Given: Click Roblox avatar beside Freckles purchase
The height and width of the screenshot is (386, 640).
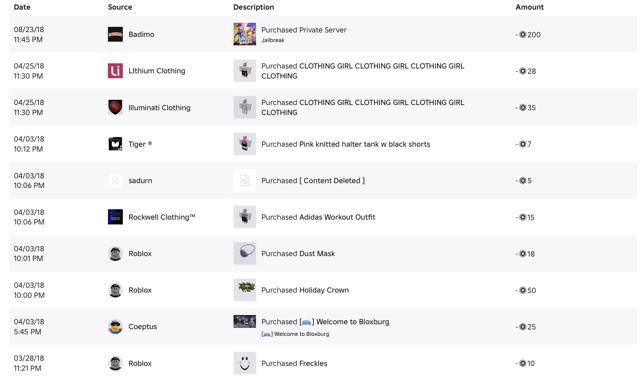Looking at the screenshot, I should [115, 363].
